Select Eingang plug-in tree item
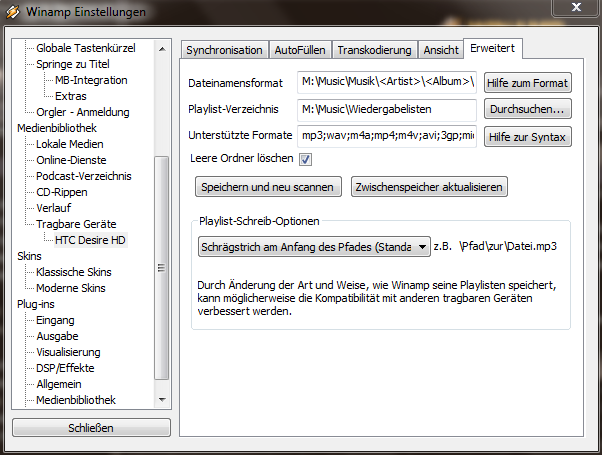 click(55, 320)
